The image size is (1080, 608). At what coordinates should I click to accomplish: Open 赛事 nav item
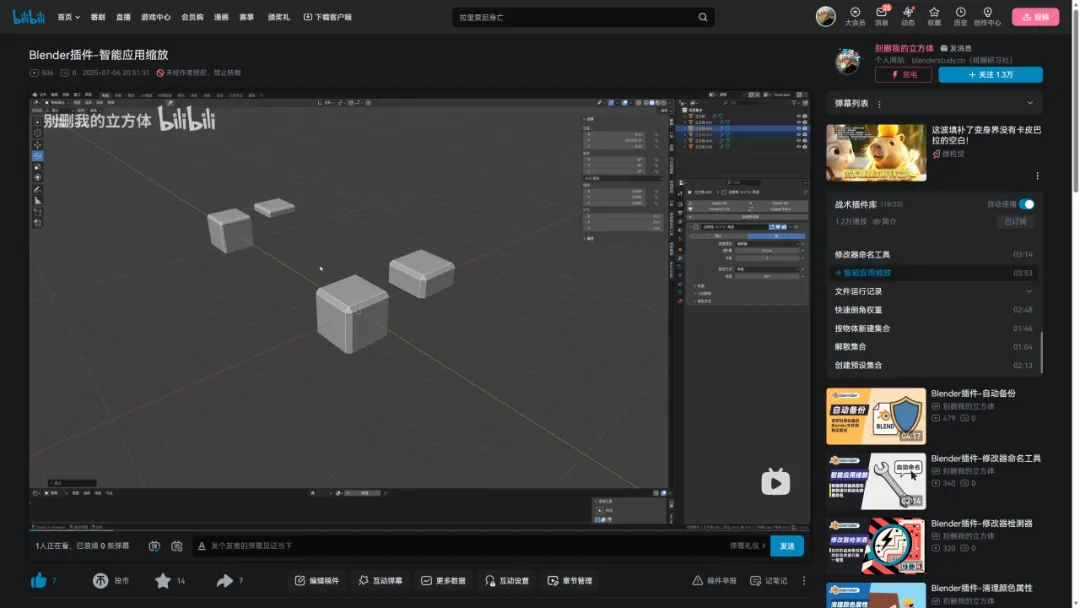click(x=247, y=17)
